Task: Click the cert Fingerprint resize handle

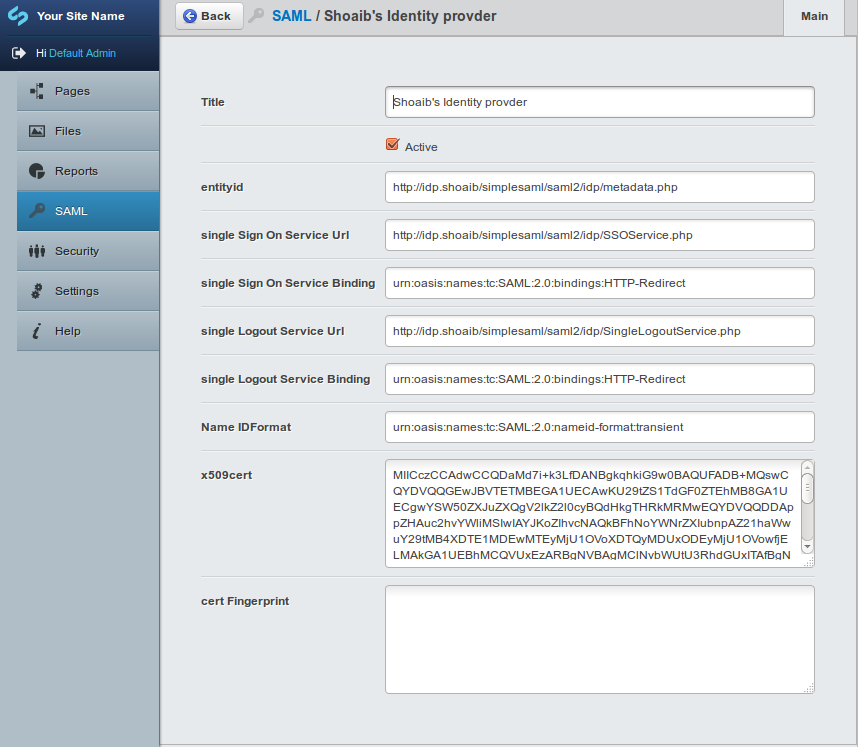Action: pos(809,688)
